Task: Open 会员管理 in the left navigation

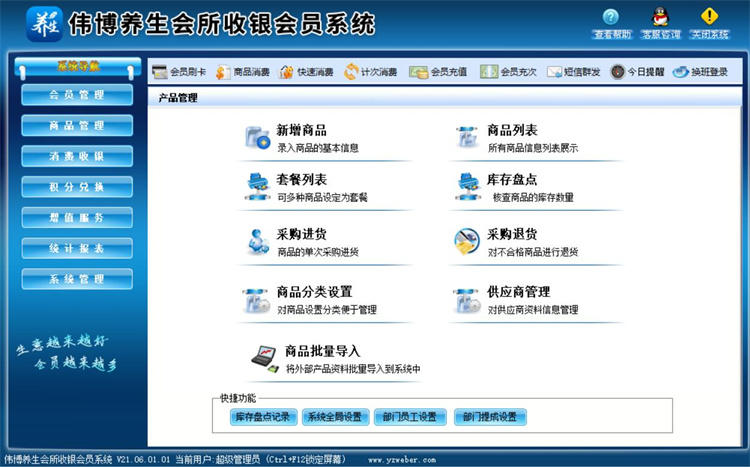Action: click(77, 95)
